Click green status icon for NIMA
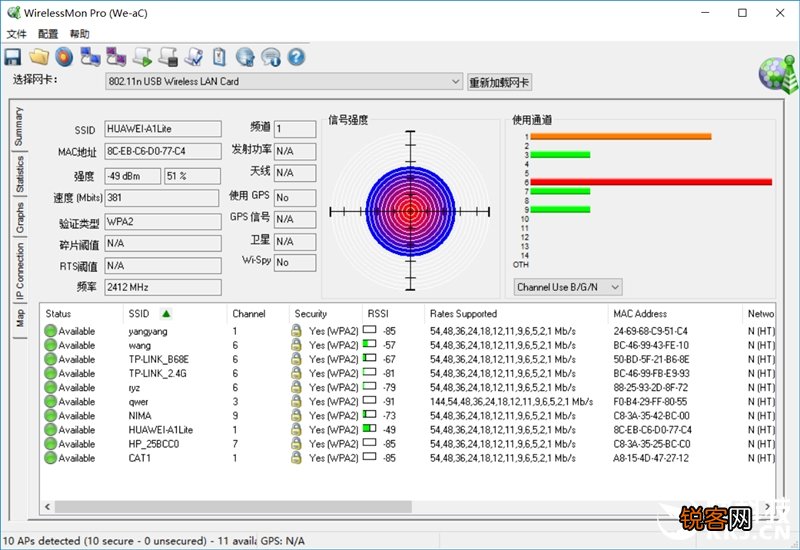 click(x=51, y=415)
